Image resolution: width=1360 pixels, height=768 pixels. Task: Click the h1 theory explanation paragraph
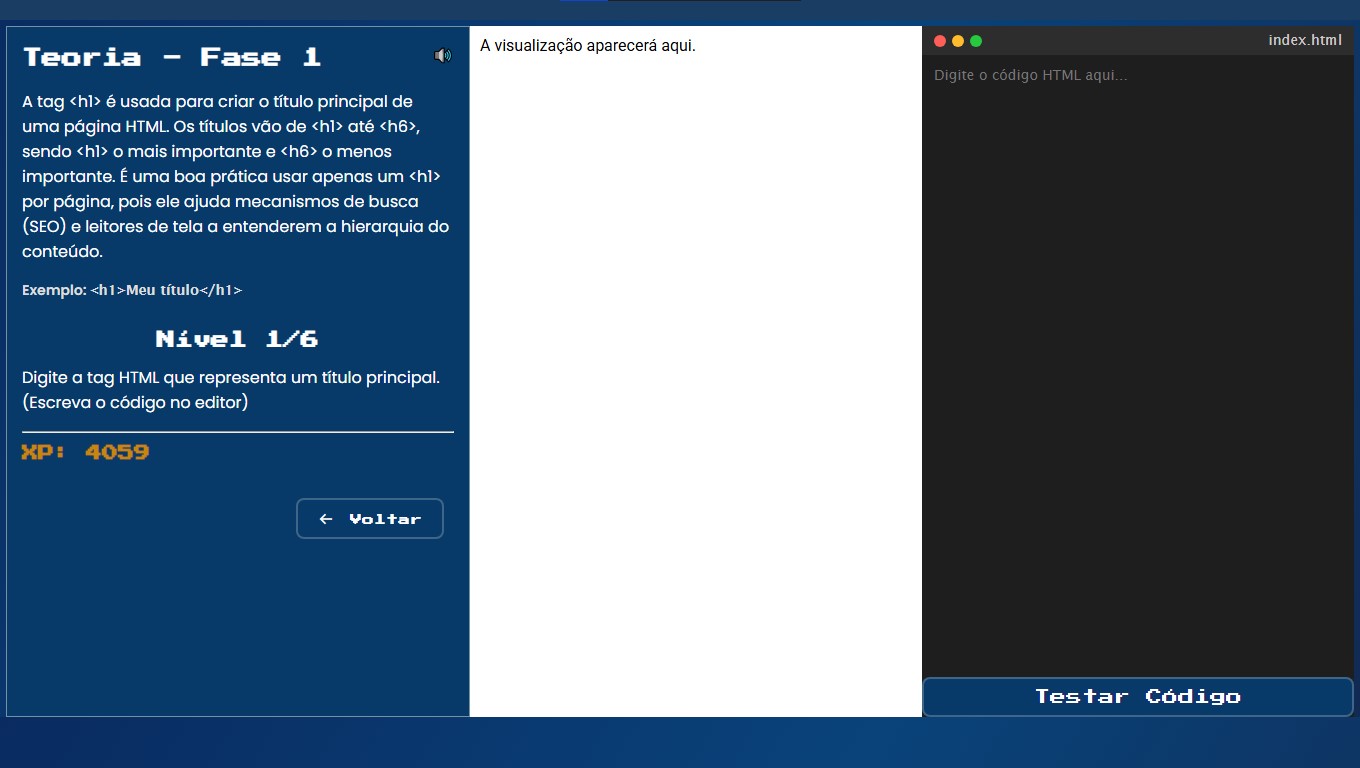coord(236,176)
